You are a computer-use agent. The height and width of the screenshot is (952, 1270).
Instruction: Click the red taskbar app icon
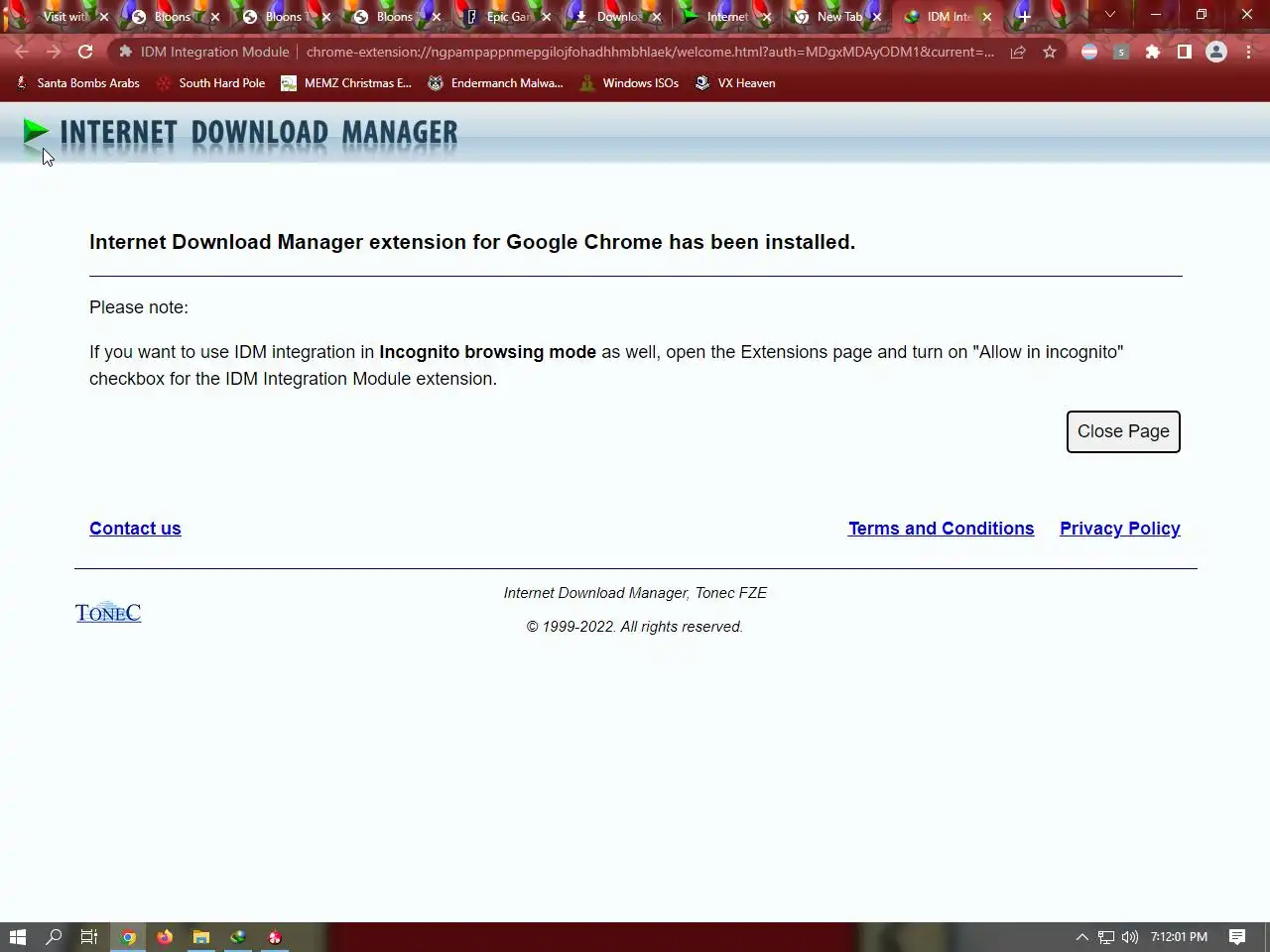275,937
